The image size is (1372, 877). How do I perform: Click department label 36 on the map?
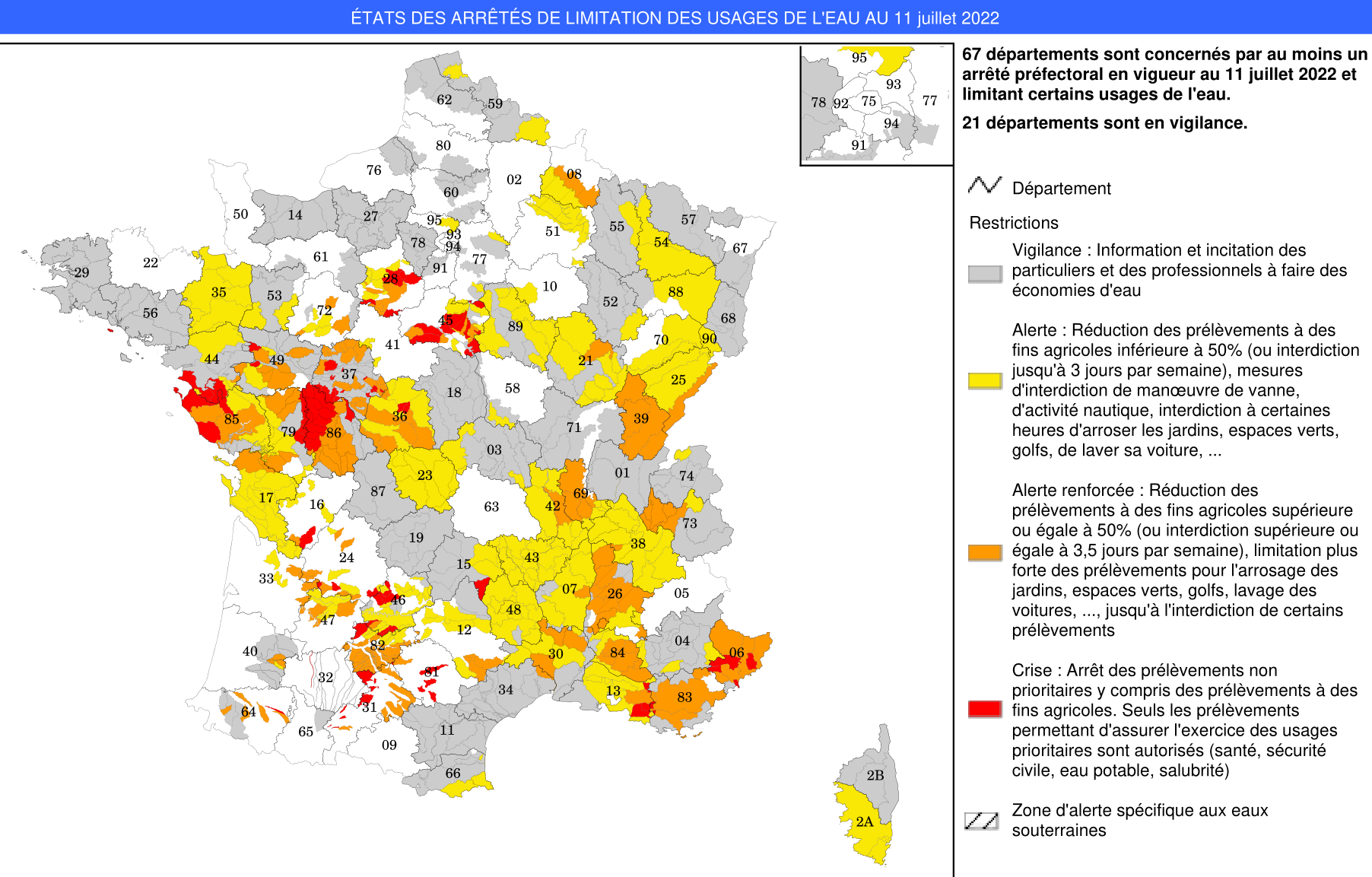click(x=400, y=416)
